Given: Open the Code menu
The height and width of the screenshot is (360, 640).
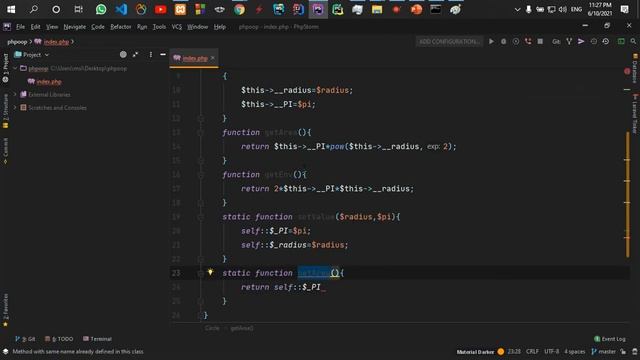Looking at the screenshot, I should 98,27.
